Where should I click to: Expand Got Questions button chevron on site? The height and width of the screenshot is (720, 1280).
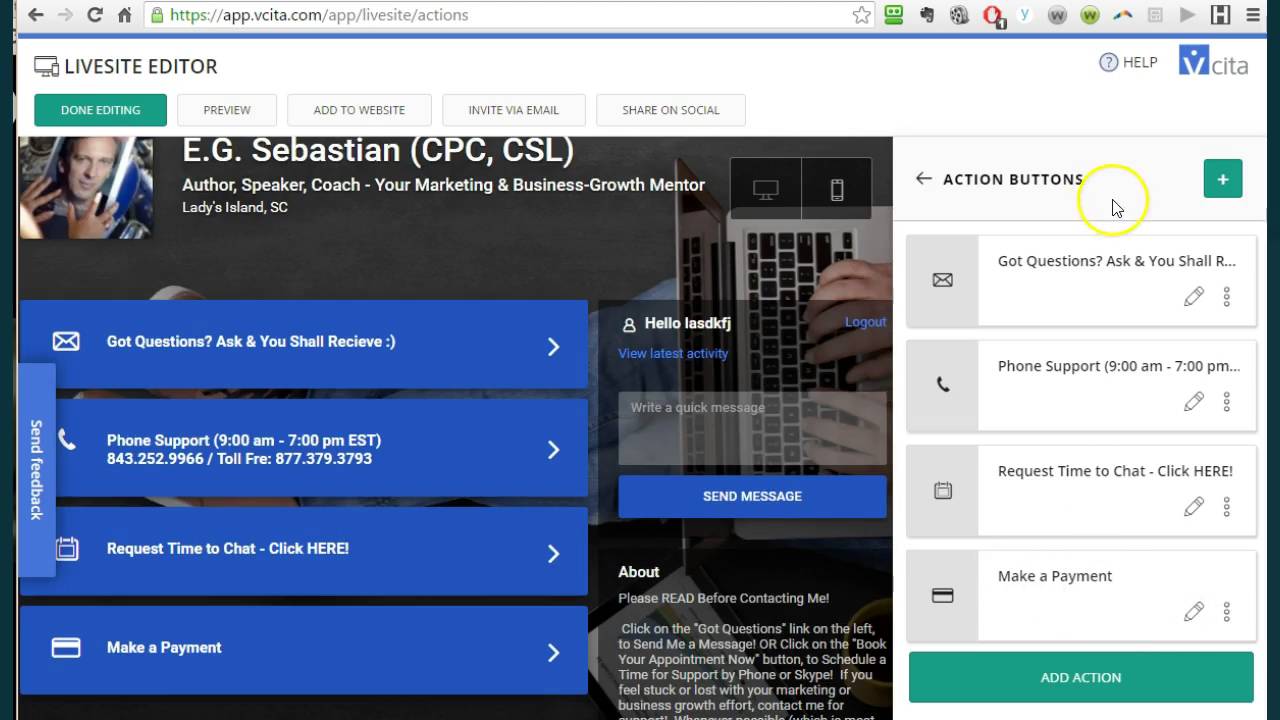point(553,347)
